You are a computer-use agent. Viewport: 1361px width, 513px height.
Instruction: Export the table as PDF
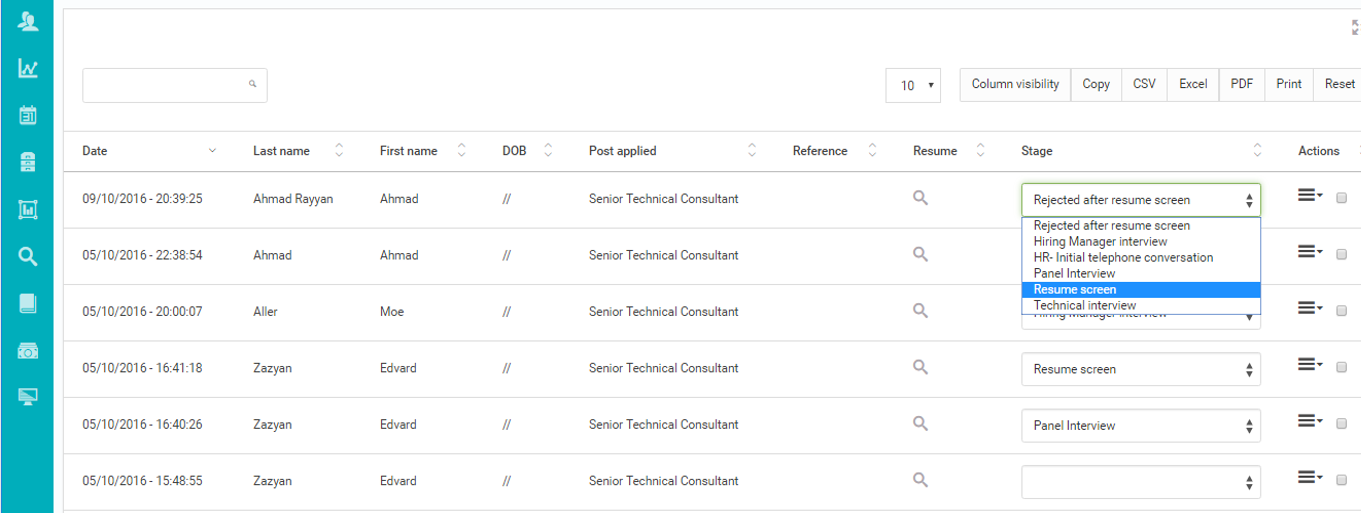click(x=1241, y=84)
